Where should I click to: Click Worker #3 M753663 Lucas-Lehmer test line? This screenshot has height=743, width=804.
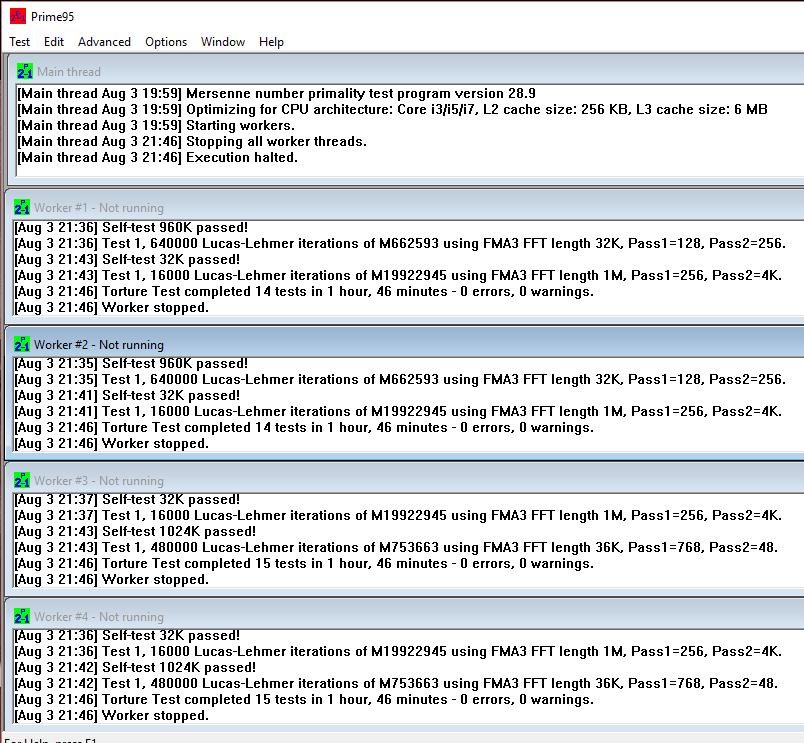click(396, 547)
